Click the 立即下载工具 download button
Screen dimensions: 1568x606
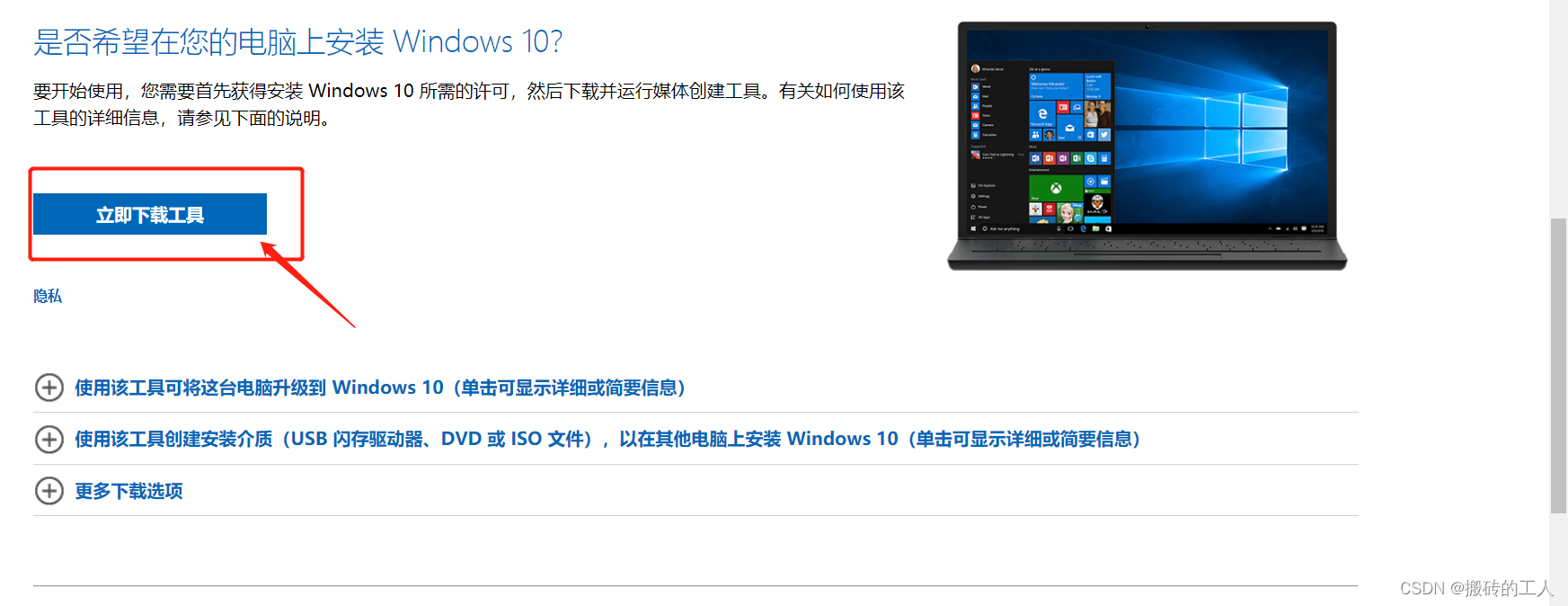click(x=150, y=214)
